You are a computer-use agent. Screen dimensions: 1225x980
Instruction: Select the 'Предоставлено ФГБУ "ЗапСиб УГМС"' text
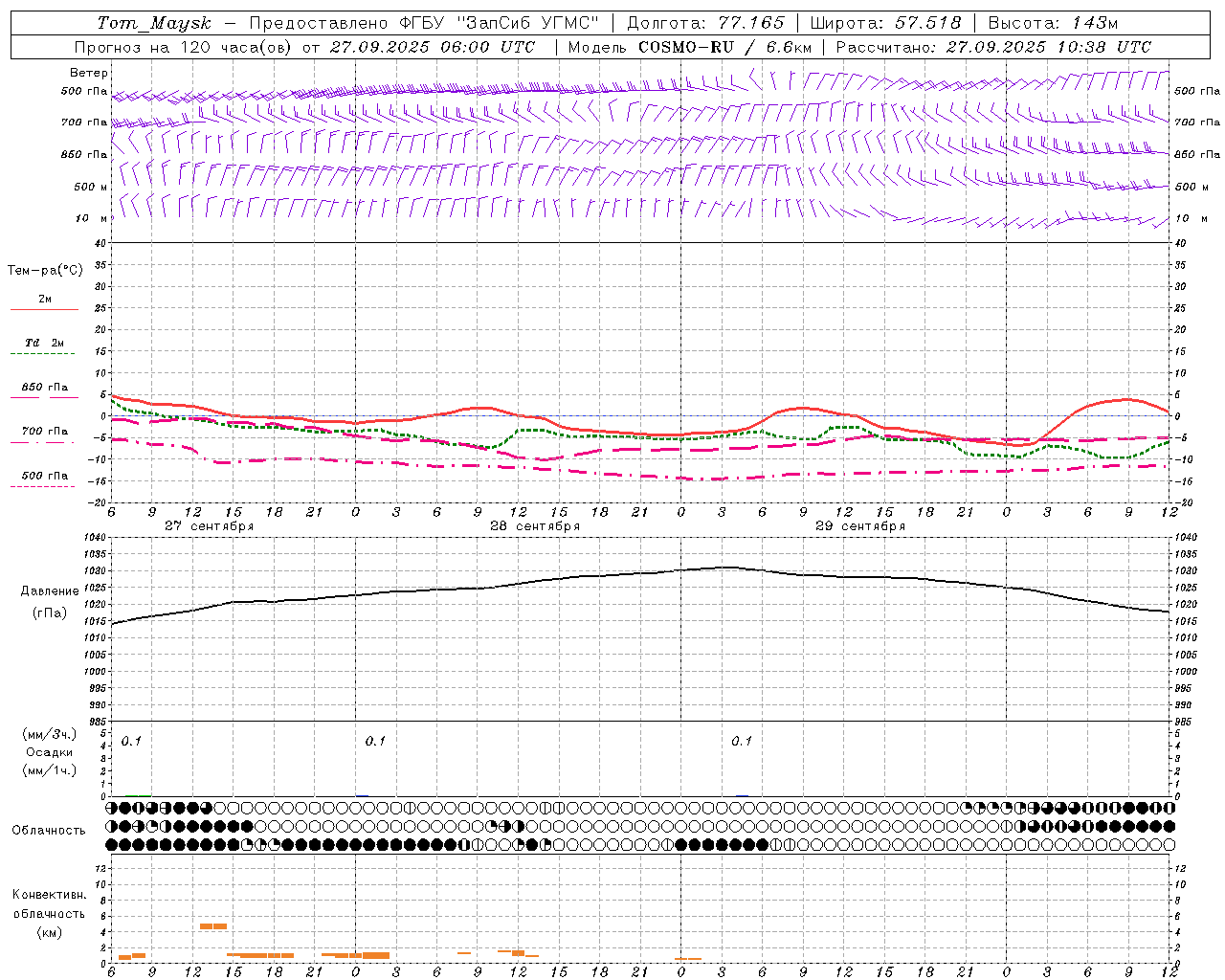(x=425, y=23)
